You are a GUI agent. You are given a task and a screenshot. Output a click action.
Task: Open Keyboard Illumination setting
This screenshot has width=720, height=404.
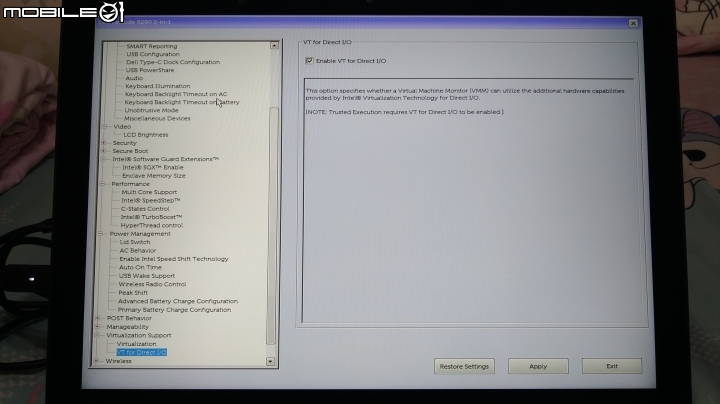click(x=158, y=86)
